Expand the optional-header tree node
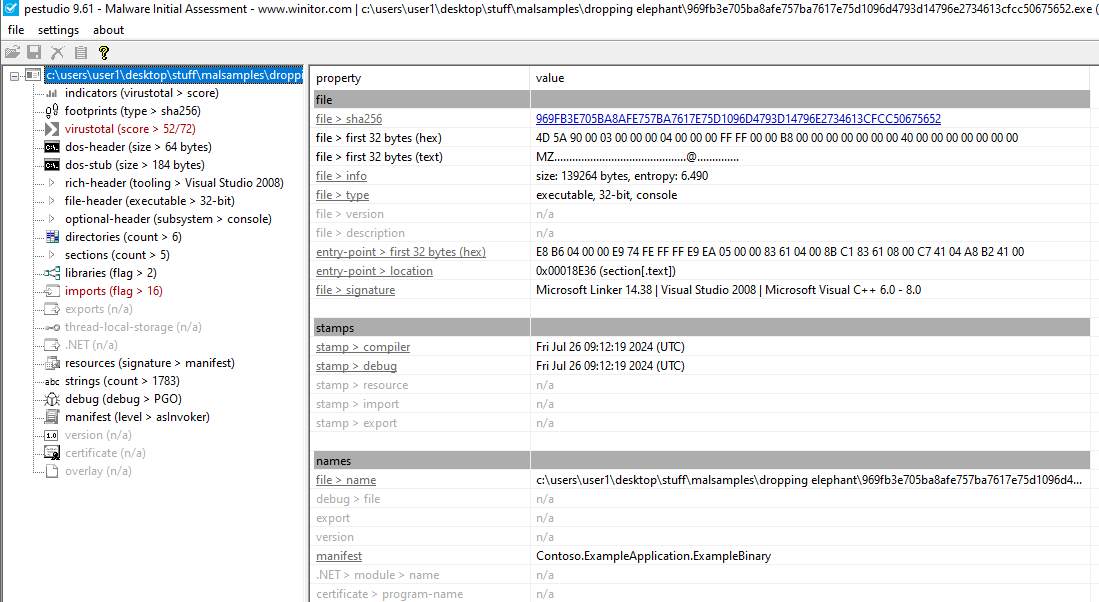Screen dimensions: 1099x602 [x=51, y=219]
